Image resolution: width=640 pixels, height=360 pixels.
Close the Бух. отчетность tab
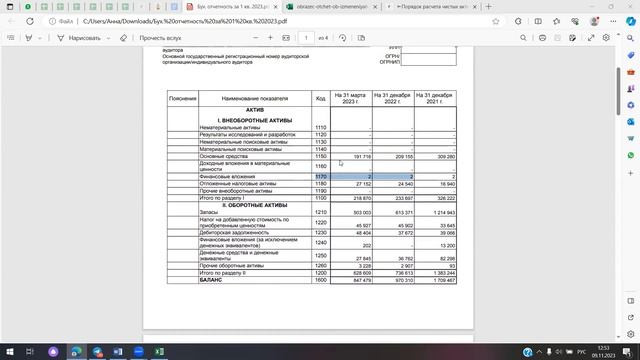(276, 7)
